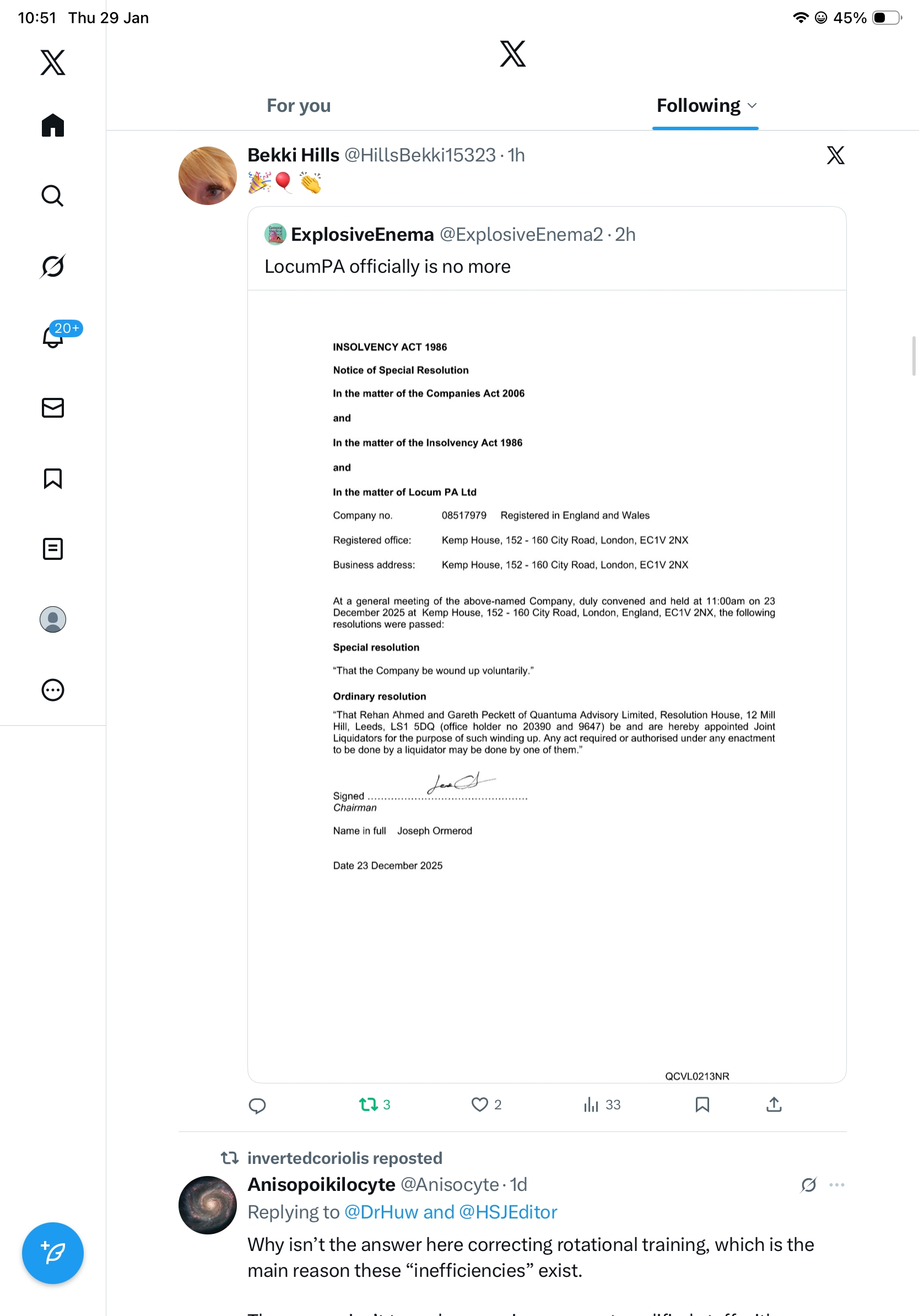919x1316 pixels.
Task: Bookmark the Bekki Hills post
Action: (x=702, y=1104)
